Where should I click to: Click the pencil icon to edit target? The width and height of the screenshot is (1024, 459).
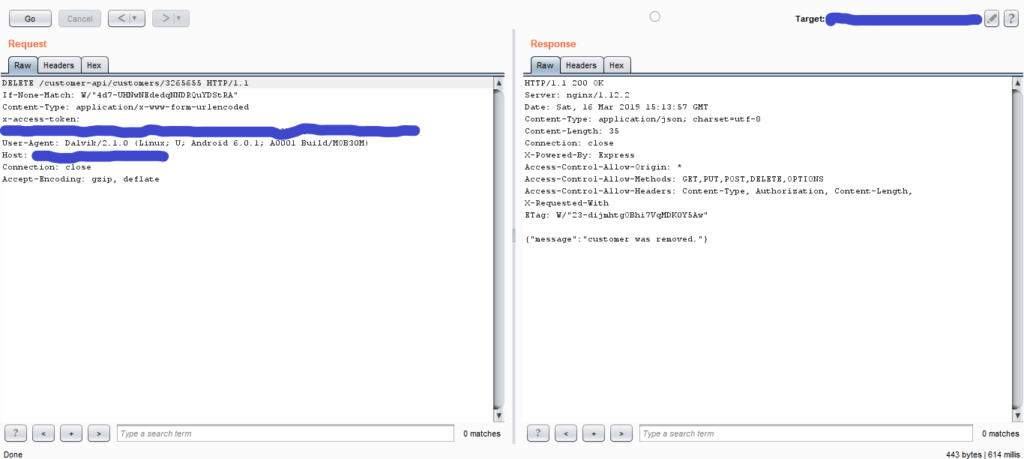(991, 18)
